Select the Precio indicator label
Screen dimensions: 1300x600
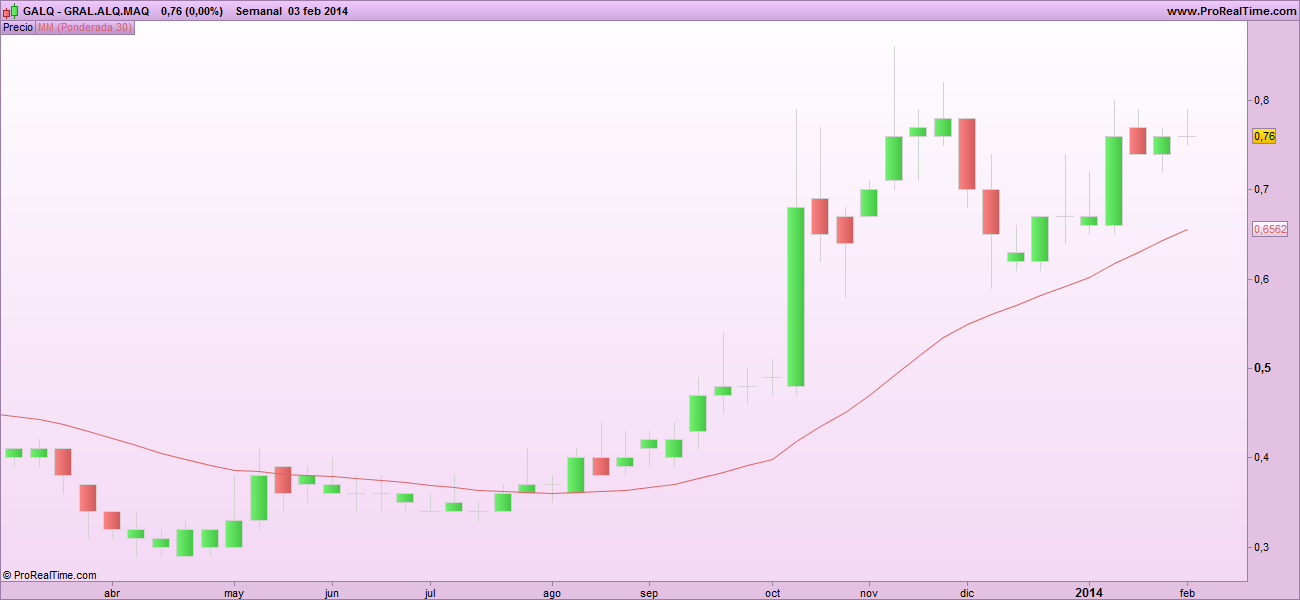tap(18, 27)
